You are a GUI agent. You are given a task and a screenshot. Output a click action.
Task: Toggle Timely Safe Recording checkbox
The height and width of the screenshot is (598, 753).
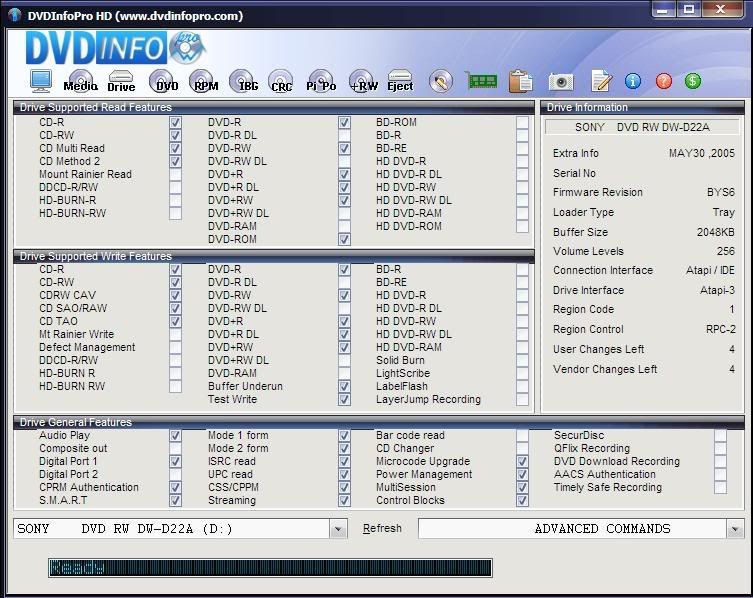pos(720,488)
